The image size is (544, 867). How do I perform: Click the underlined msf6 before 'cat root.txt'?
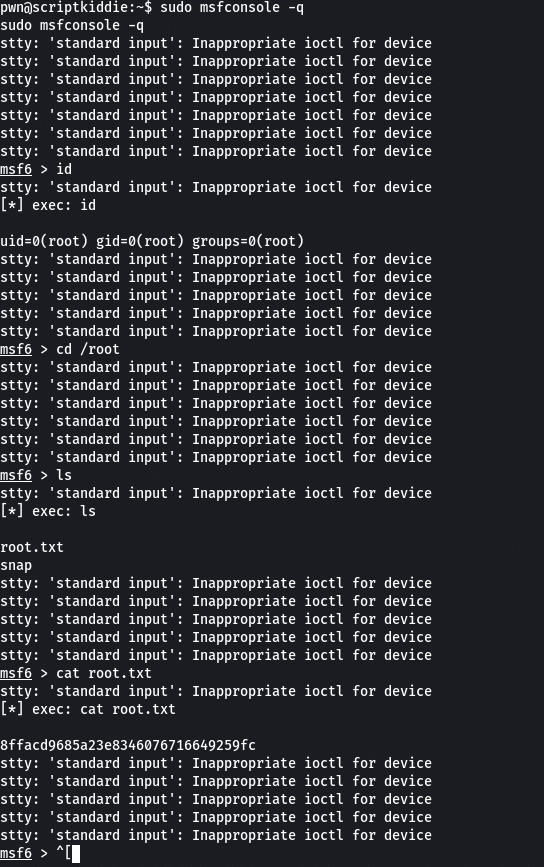click(16, 673)
